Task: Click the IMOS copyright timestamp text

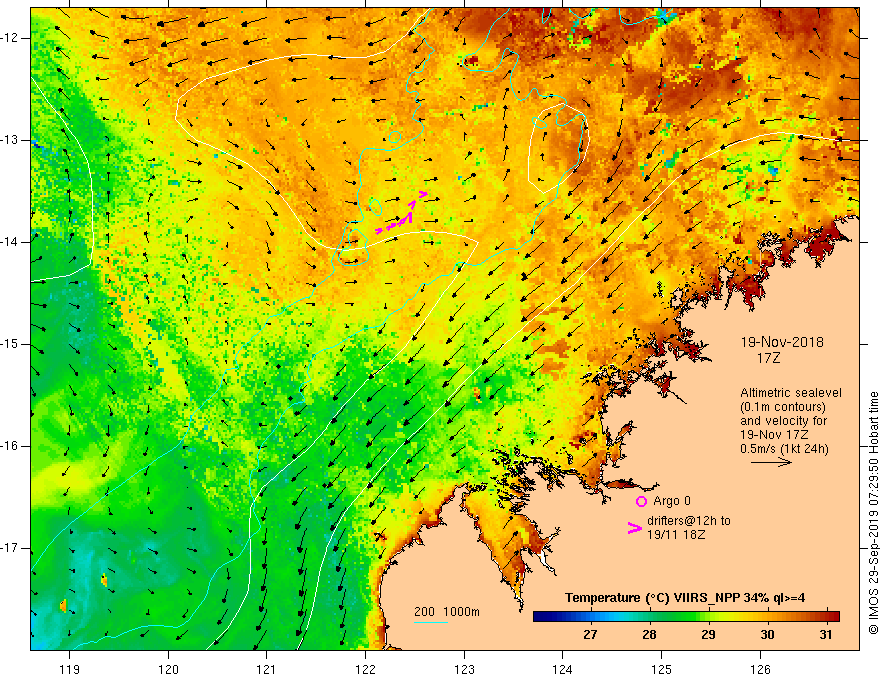Action: pos(873,513)
